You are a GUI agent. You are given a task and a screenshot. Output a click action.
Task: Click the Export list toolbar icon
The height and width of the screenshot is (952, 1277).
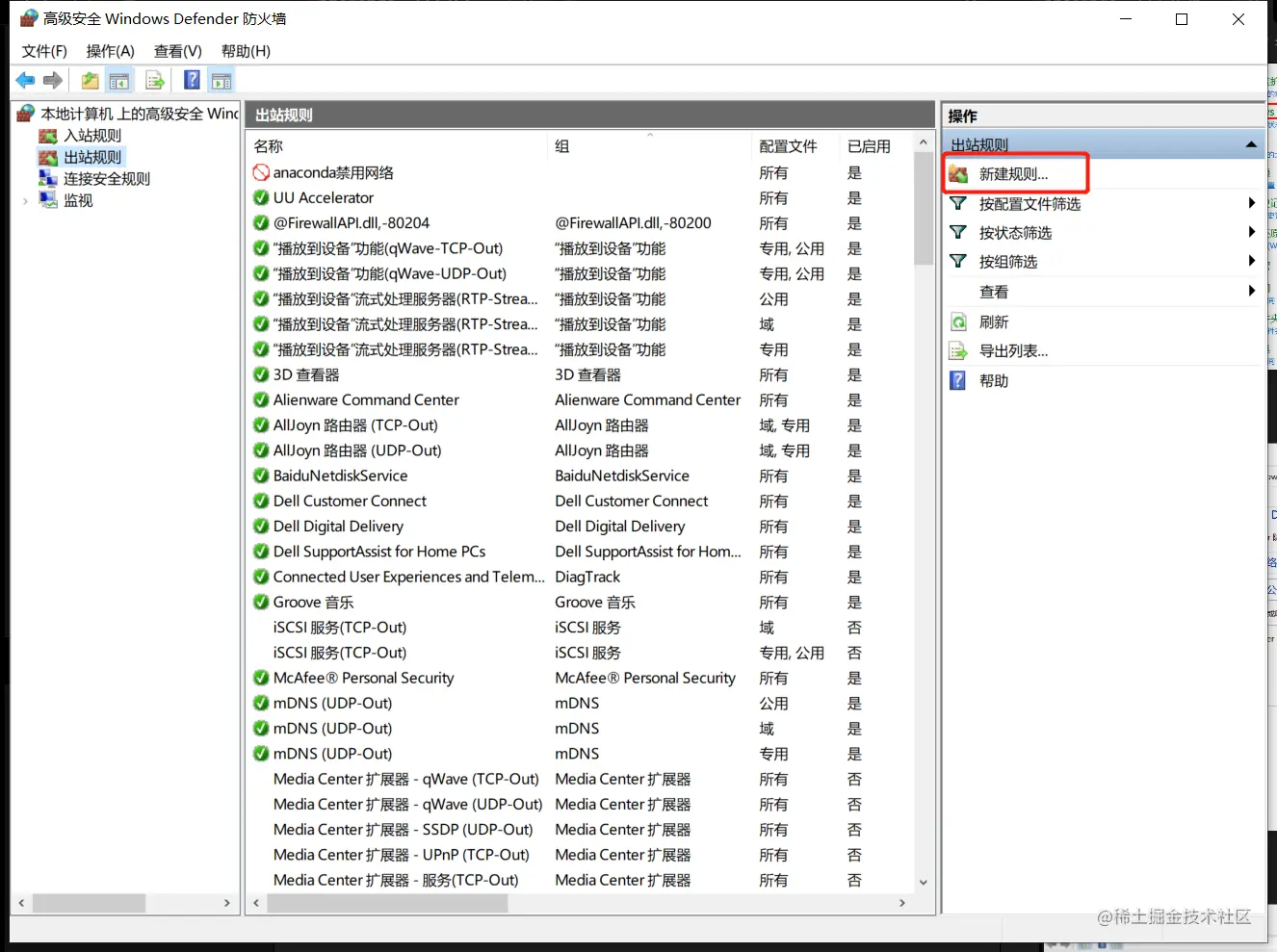[x=154, y=81]
